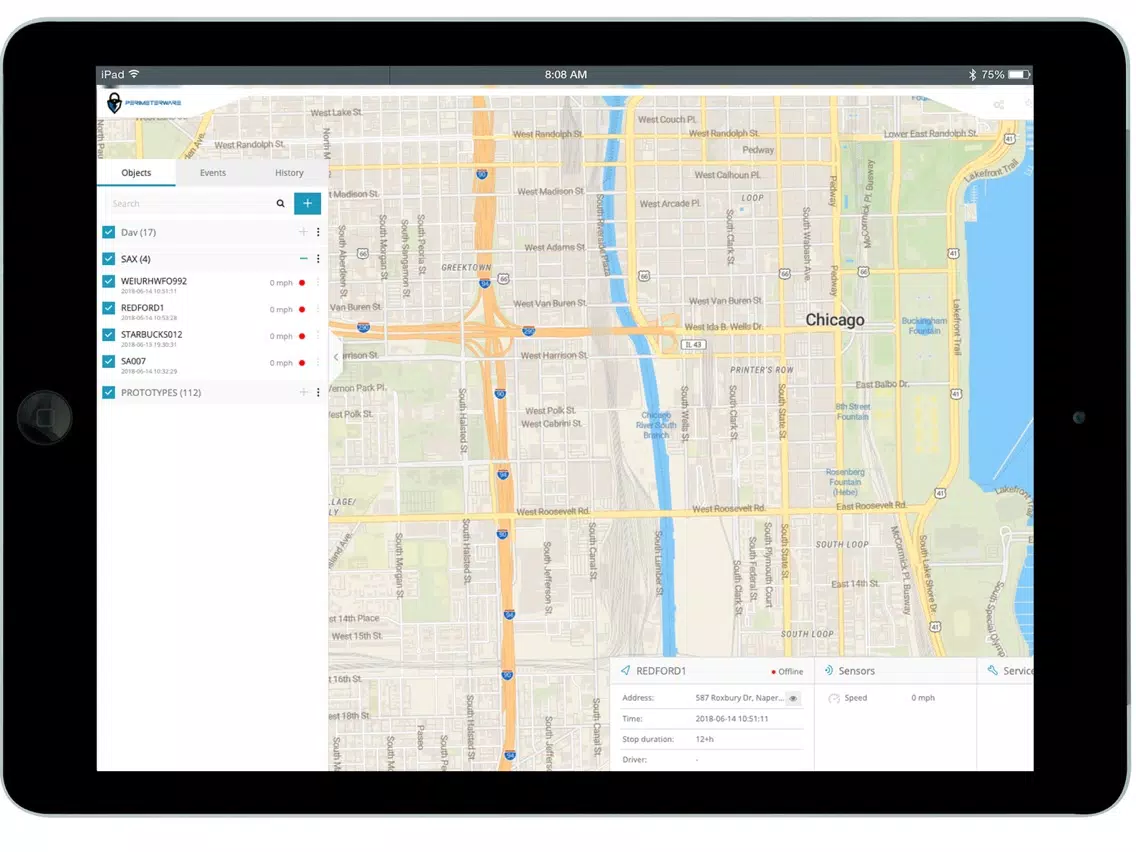Uncheck the WEIURHWFO992 checkbox
This screenshot has height=852, width=1136.
109,281
